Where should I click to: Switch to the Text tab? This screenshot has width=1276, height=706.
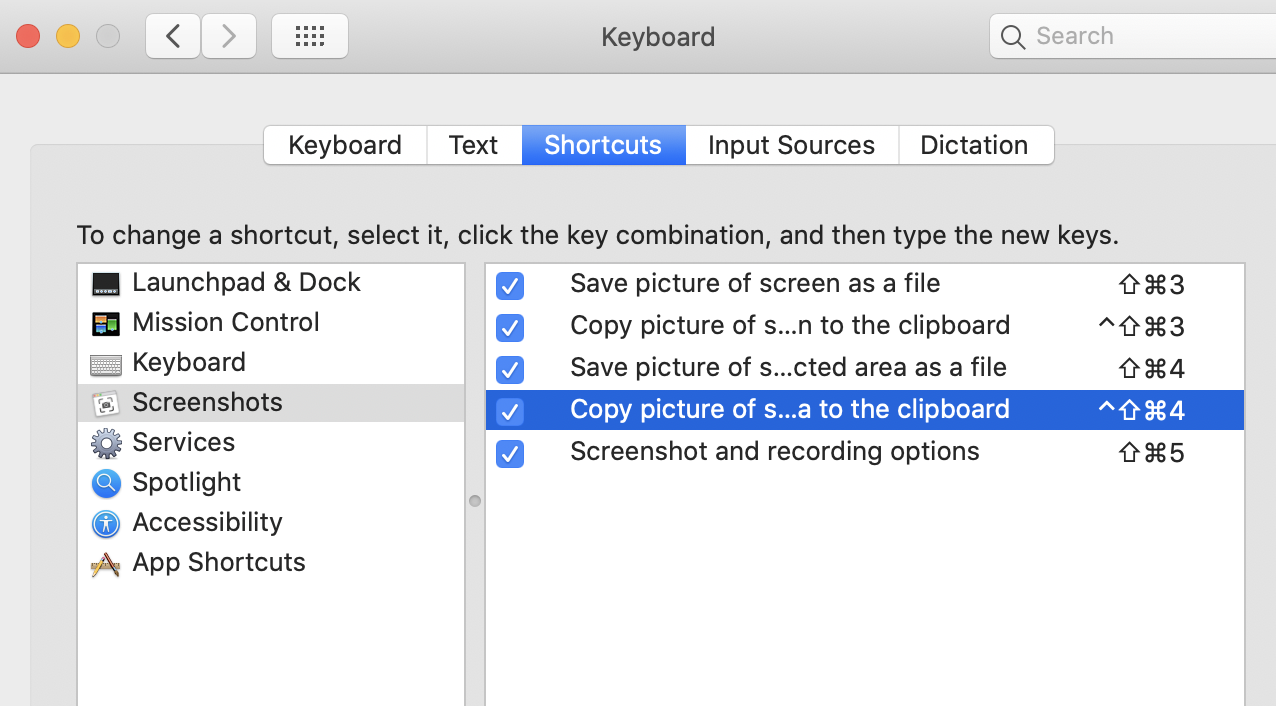(473, 145)
